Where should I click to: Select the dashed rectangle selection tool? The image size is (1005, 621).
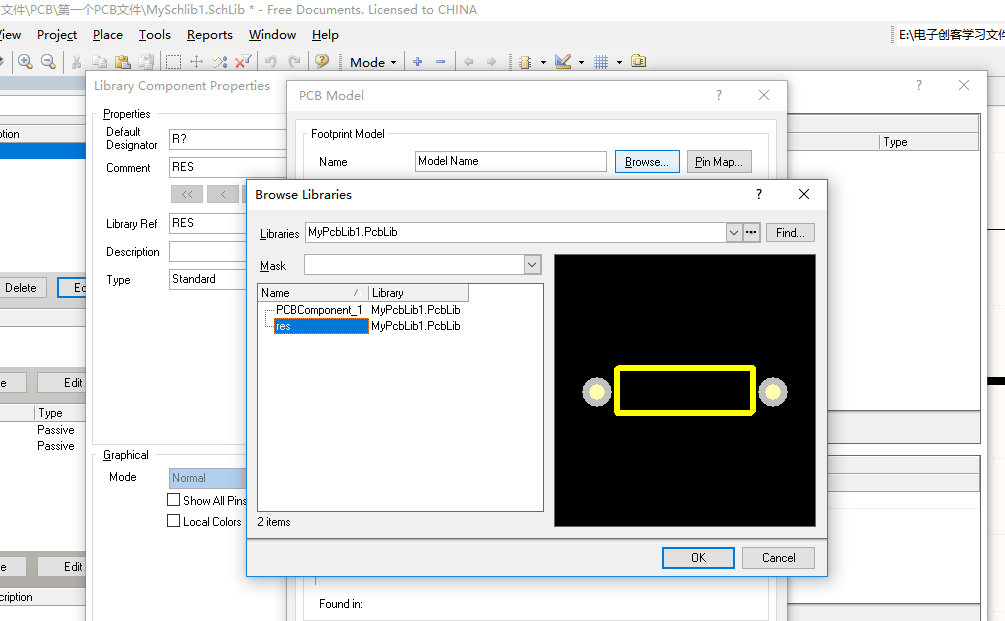point(173,62)
